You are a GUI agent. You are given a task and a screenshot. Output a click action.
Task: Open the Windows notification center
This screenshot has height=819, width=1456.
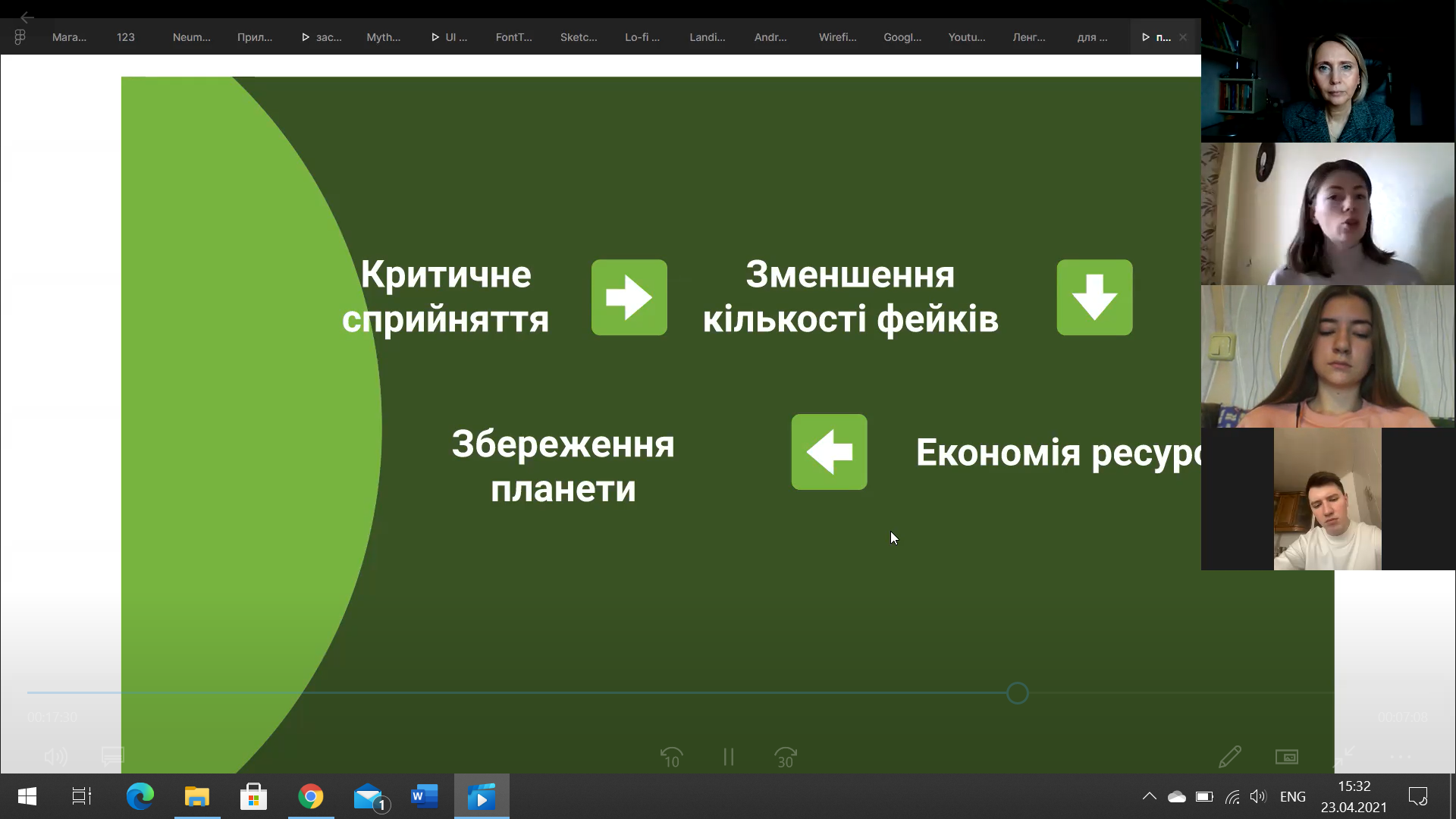[1417, 796]
